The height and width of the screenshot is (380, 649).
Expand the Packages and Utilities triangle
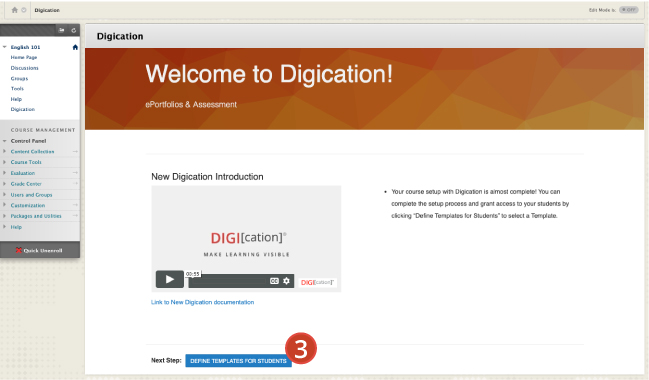click(x=5, y=216)
